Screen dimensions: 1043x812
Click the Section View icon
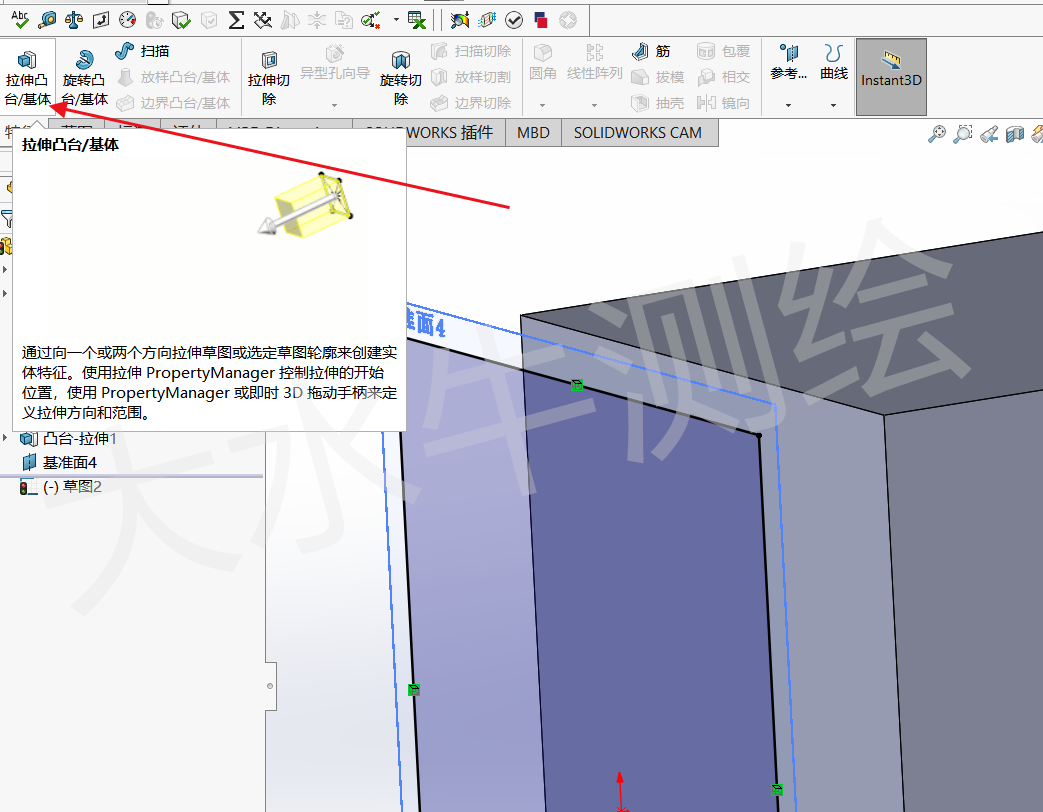(x=1015, y=134)
